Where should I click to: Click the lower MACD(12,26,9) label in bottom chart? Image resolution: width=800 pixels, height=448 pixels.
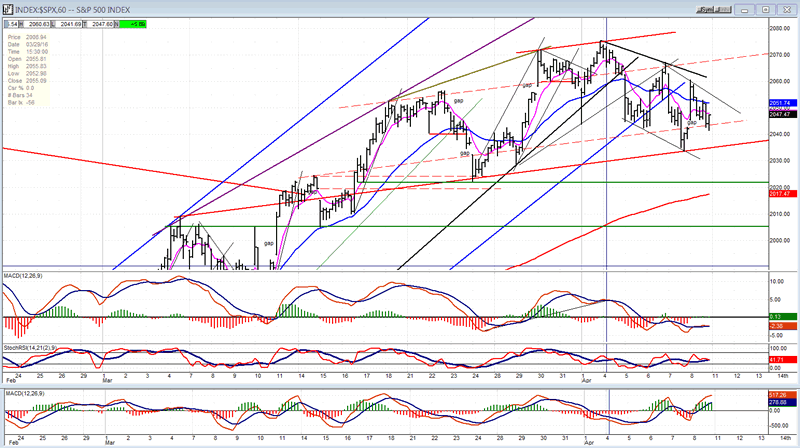point(25,393)
